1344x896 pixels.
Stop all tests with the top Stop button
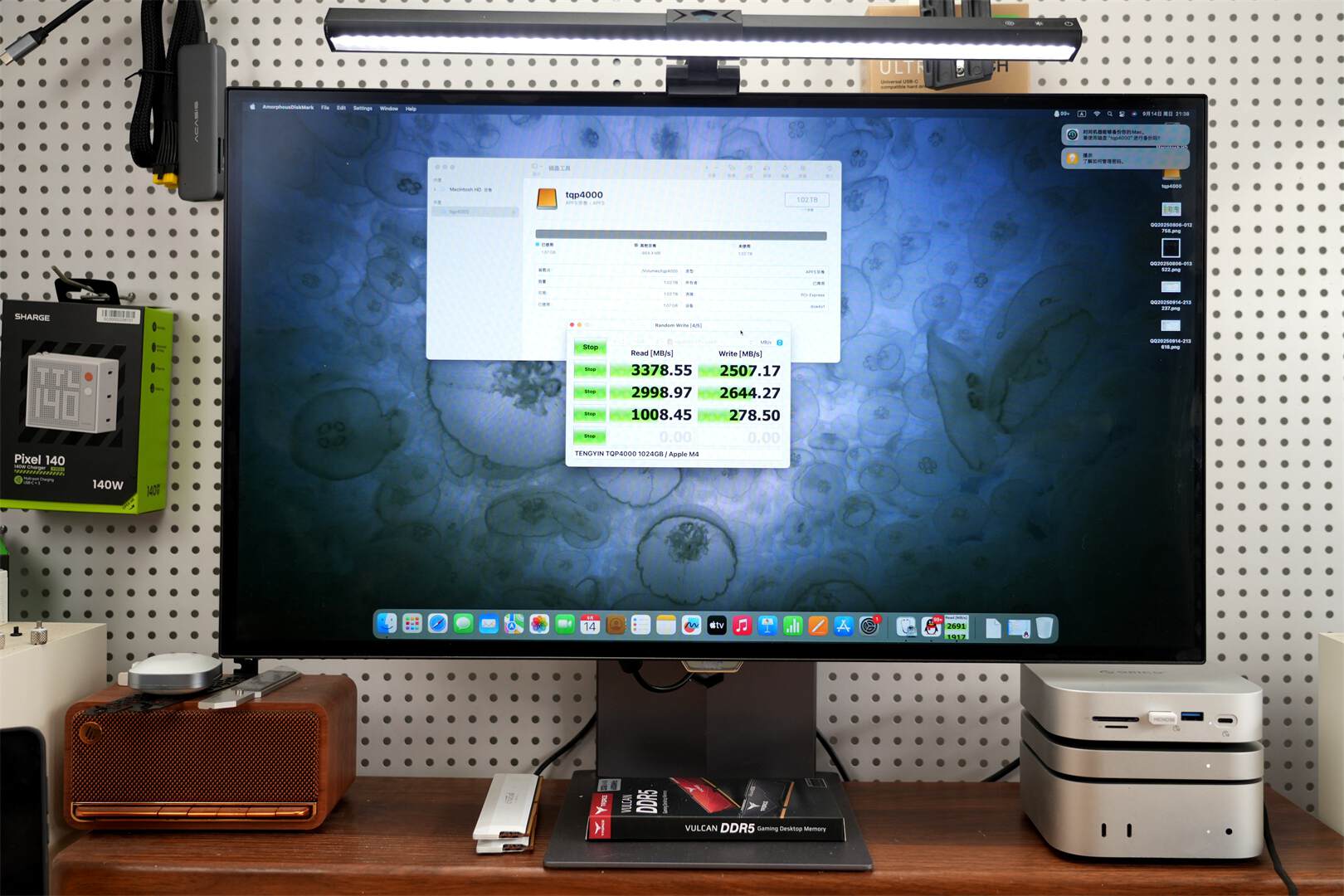tap(590, 347)
